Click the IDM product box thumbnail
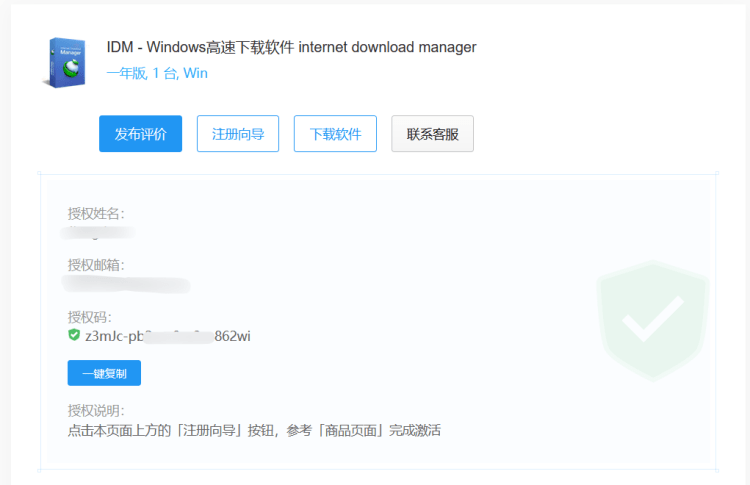This screenshot has height=485, width=750. click(66, 62)
